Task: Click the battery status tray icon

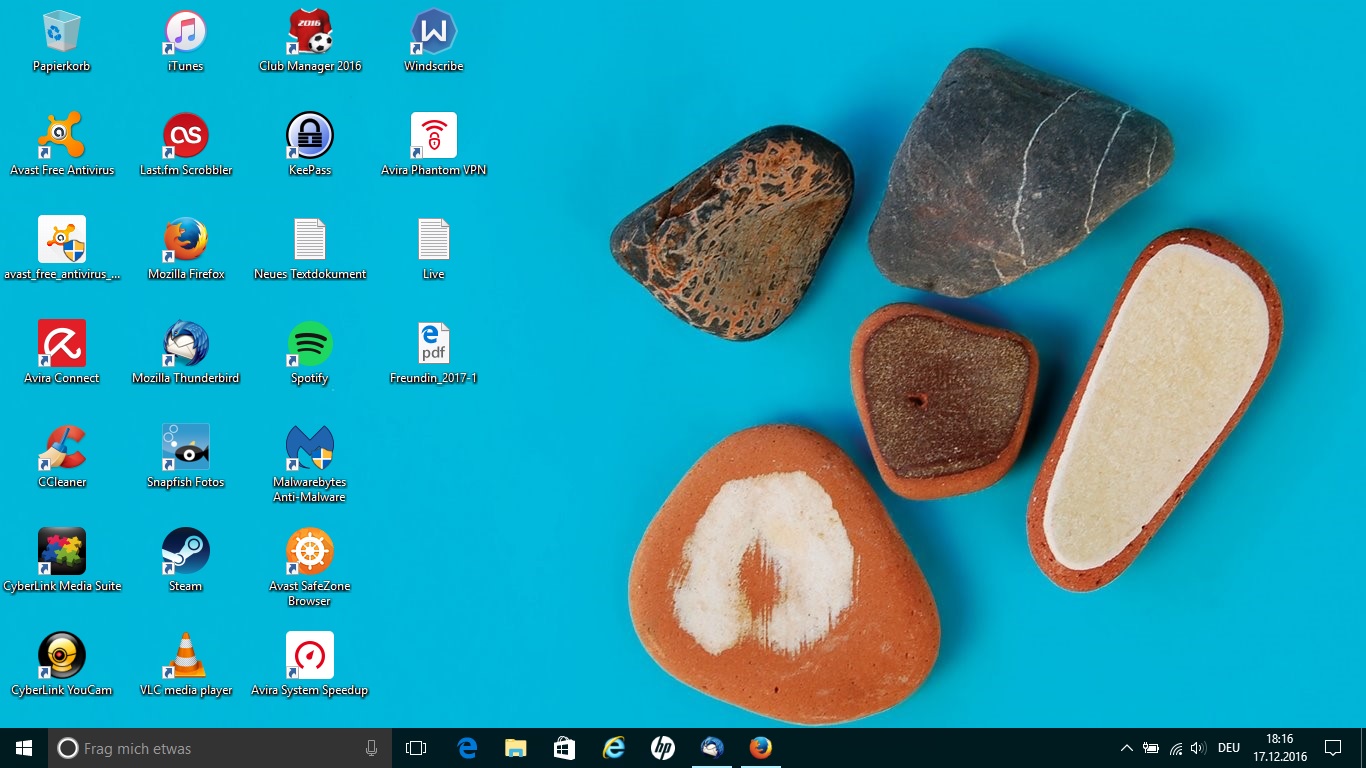Action: [x=1151, y=748]
